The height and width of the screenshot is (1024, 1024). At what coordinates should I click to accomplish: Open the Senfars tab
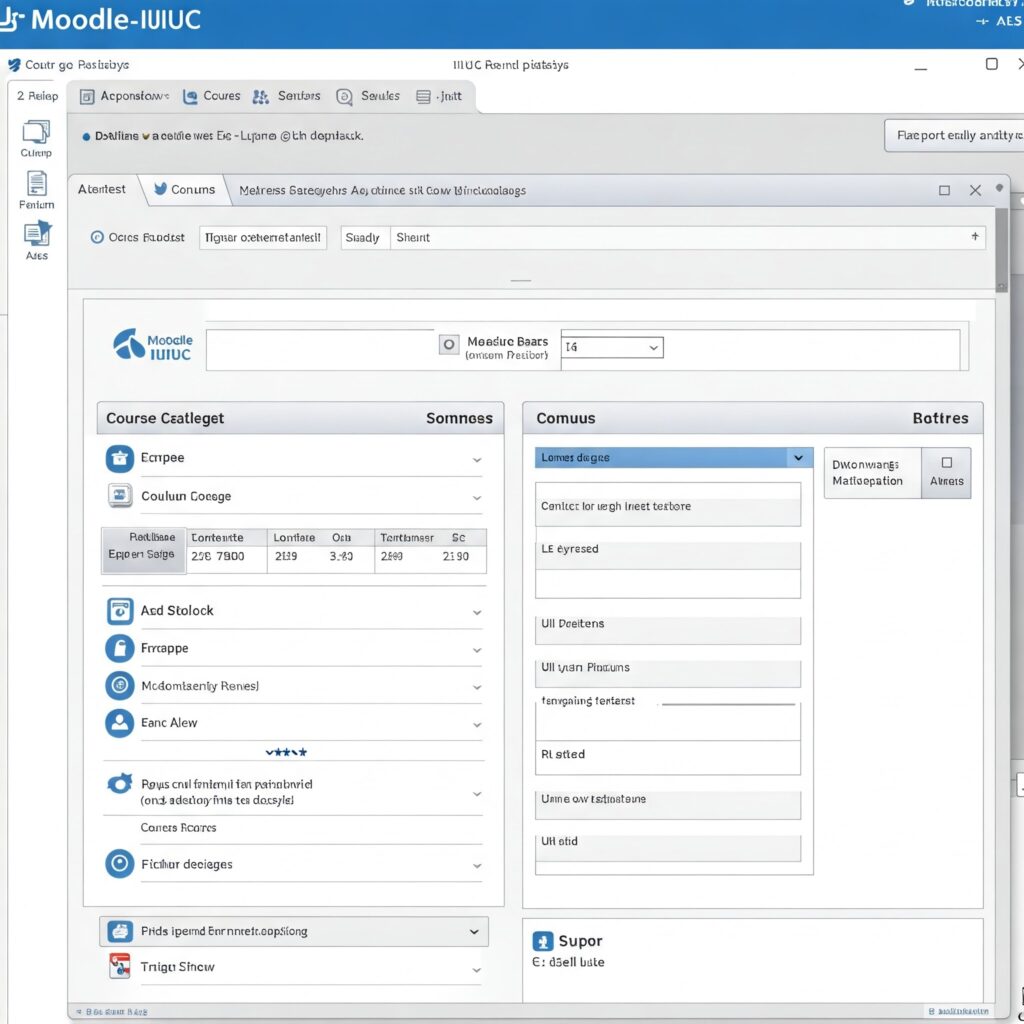[287, 97]
